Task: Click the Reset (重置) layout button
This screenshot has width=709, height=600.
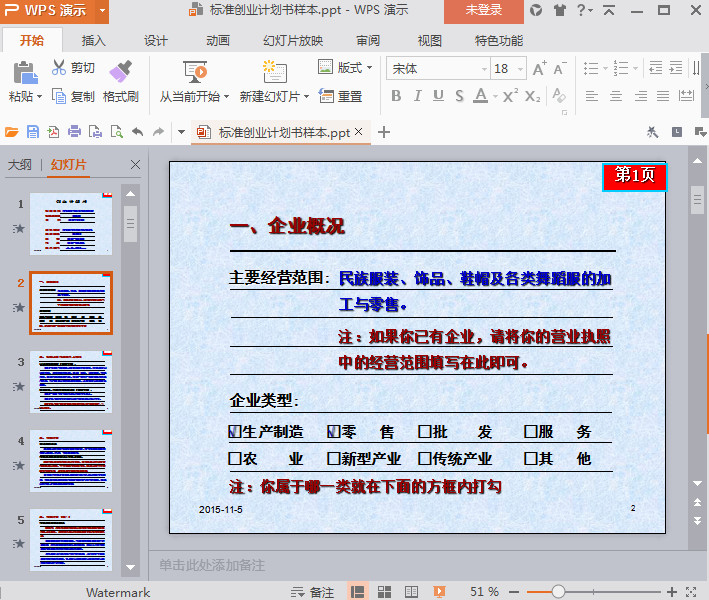Action: pyautogui.click(x=340, y=96)
